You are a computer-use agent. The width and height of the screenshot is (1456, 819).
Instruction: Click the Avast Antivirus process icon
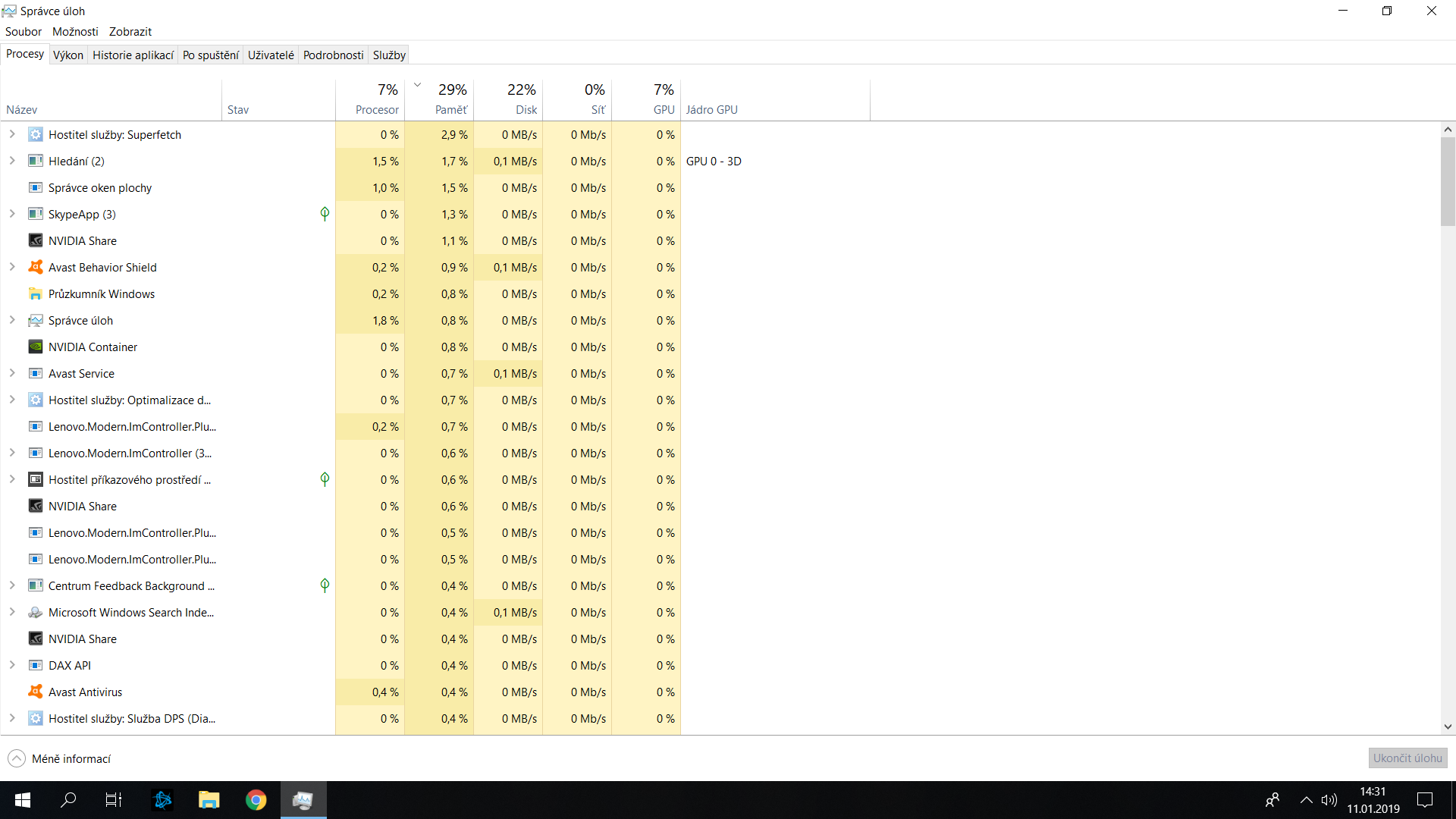(x=36, y=692)
